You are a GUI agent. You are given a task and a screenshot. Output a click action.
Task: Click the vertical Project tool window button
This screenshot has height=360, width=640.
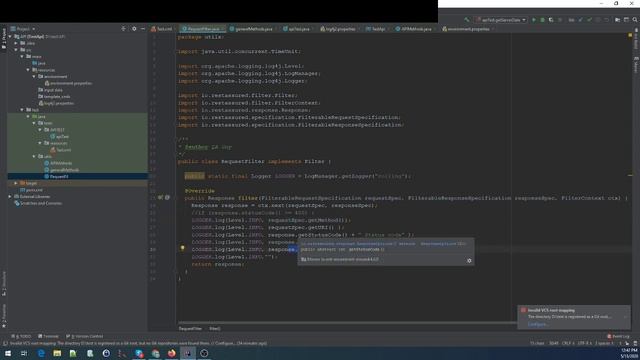4,39
